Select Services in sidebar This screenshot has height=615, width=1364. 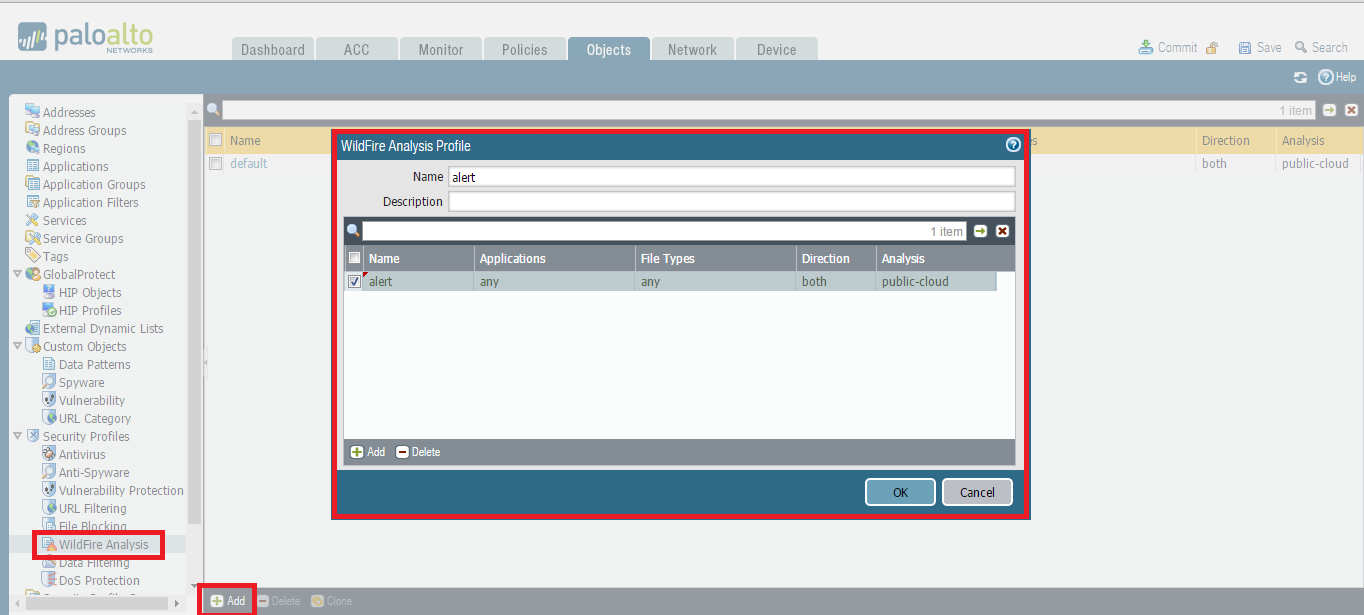click(64, 220)
